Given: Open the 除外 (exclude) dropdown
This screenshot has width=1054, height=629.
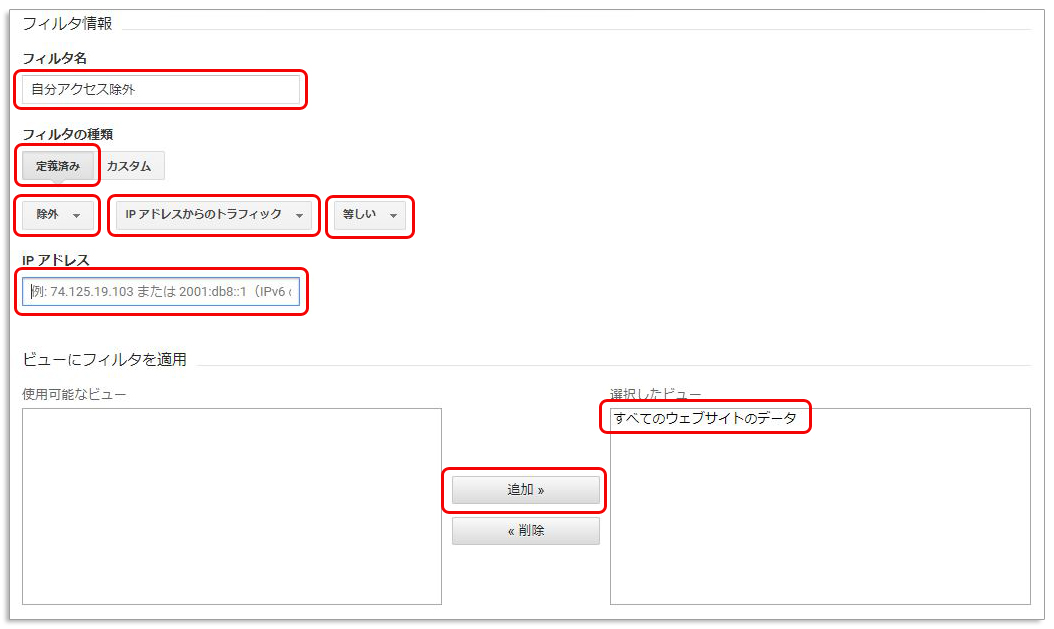Looking at the screenshot, I should coord(55,215).
